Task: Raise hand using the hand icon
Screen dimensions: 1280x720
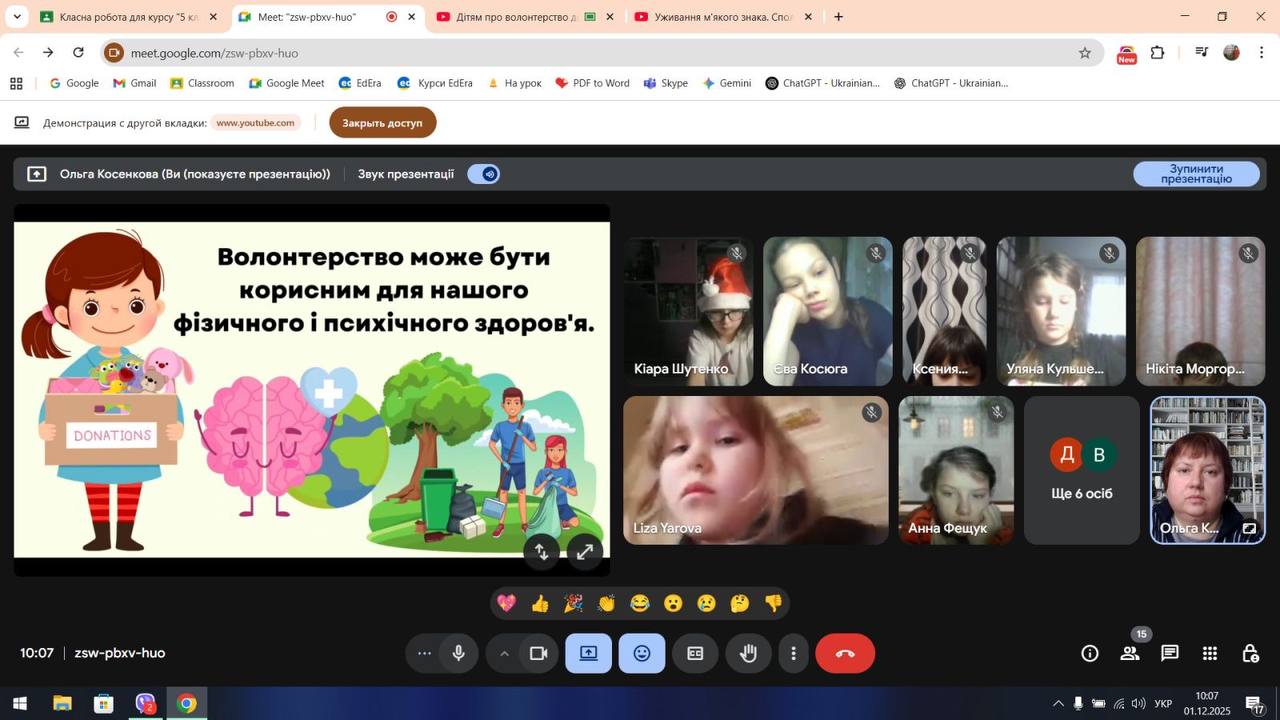Action: click(x=748, y=653)
